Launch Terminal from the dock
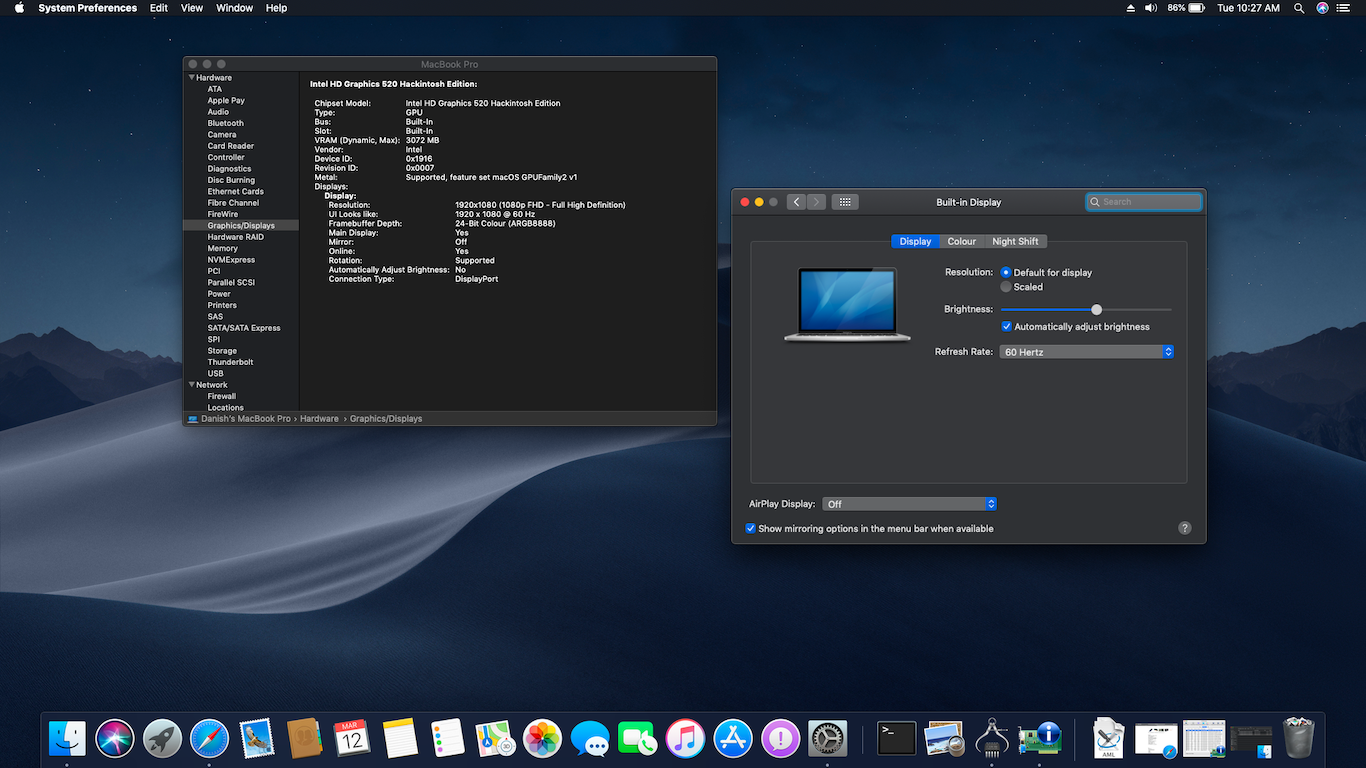 click(x=896, y=739)
